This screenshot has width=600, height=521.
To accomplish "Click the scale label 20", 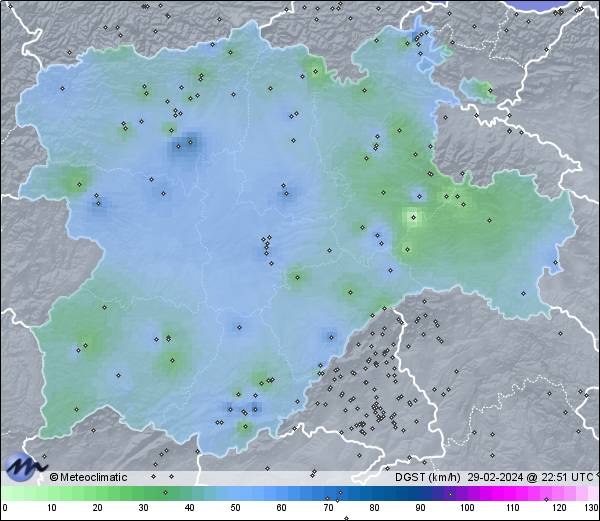I will (x=97, y=508).
